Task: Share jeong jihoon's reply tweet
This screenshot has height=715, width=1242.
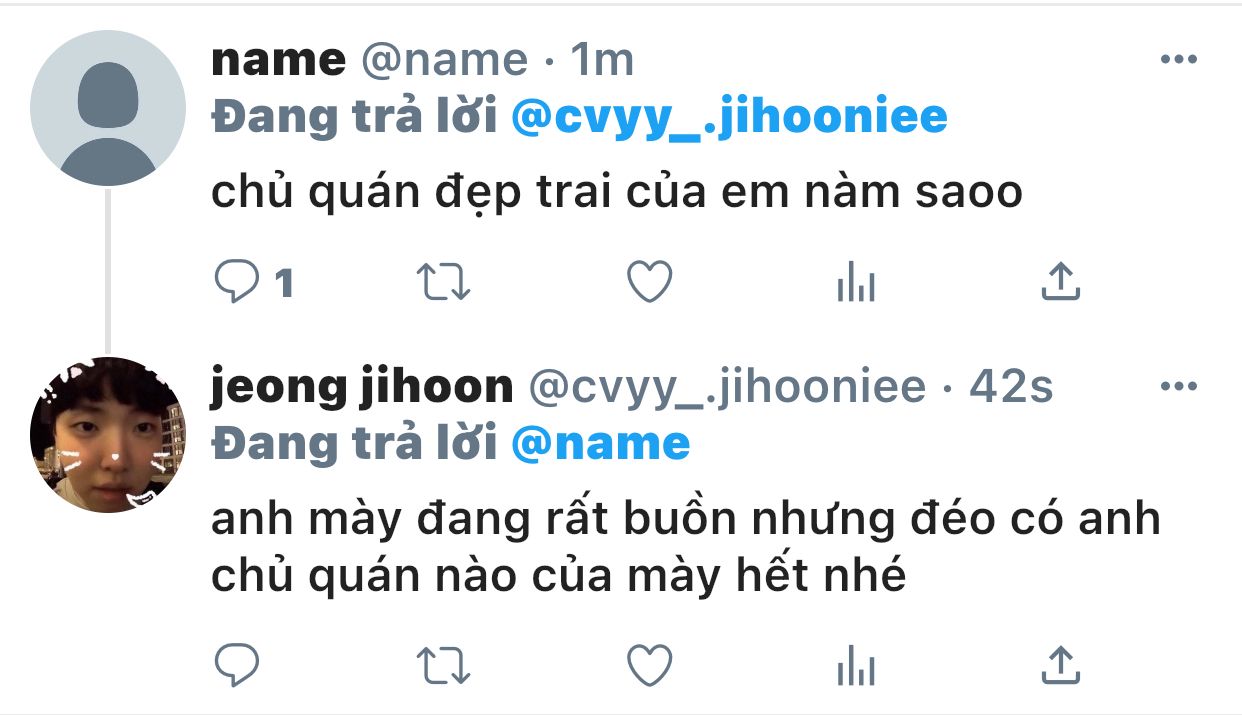Action: pyautogui.click(x=1060, y=664)
